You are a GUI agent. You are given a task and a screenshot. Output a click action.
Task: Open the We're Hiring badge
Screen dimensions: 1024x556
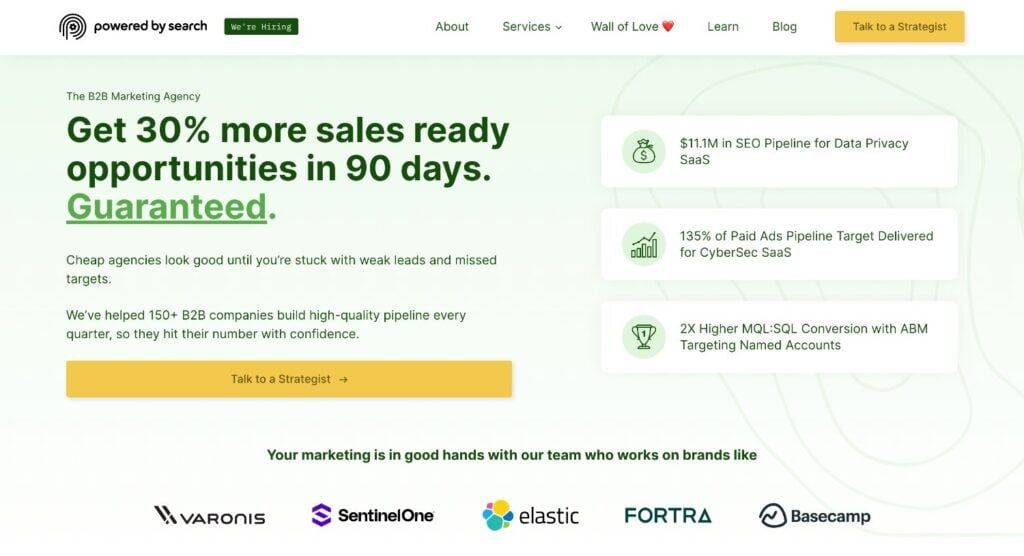coord(261,27)
